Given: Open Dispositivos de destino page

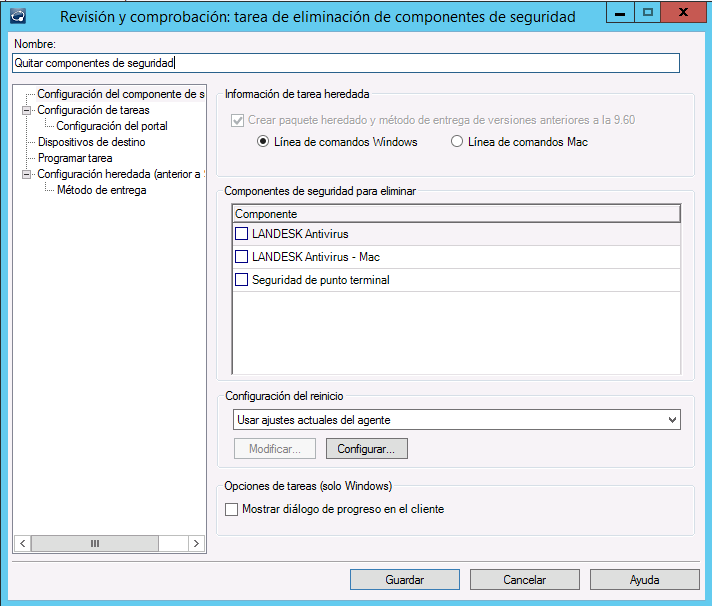Looking at the screenshot, I should coord(91,142).
